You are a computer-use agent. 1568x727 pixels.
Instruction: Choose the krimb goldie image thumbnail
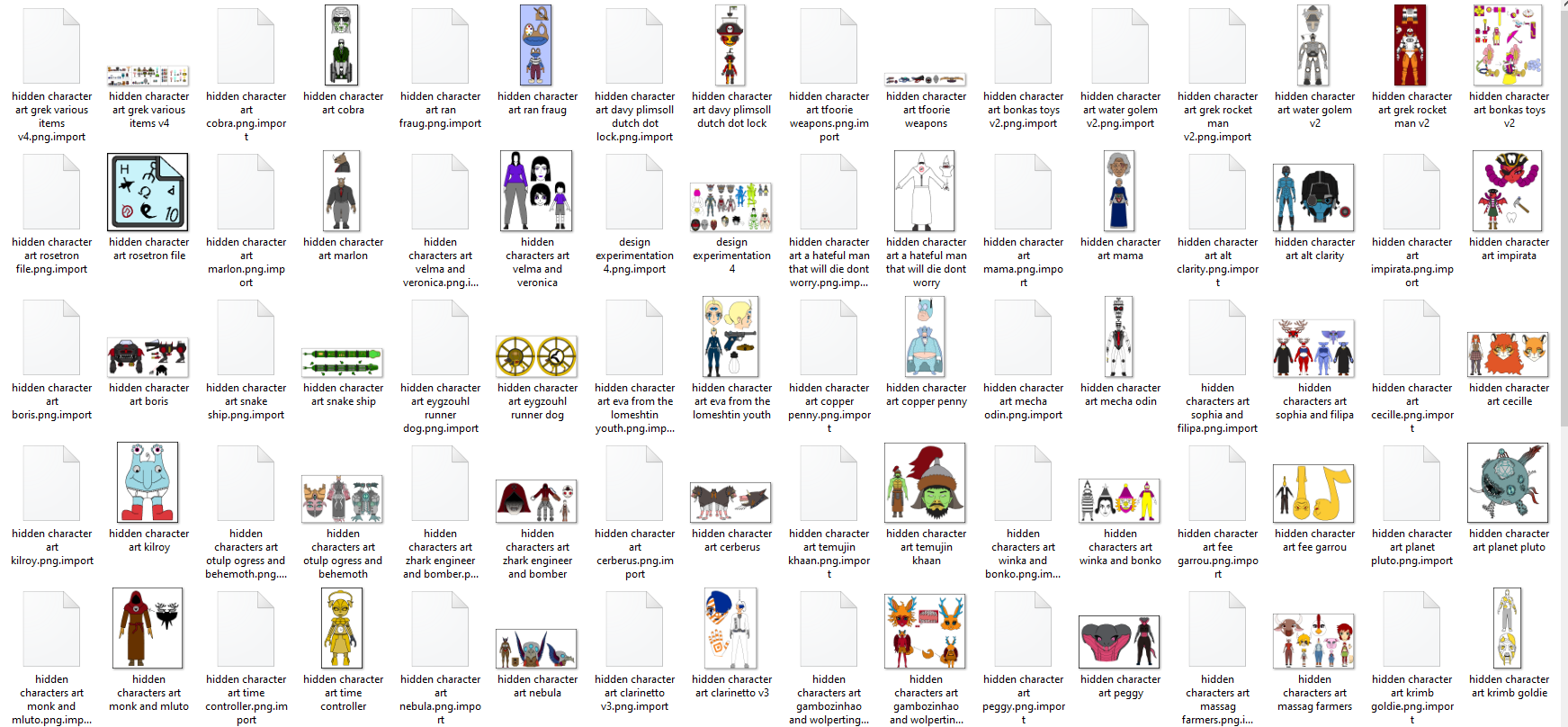click(x=1508, y=628)
